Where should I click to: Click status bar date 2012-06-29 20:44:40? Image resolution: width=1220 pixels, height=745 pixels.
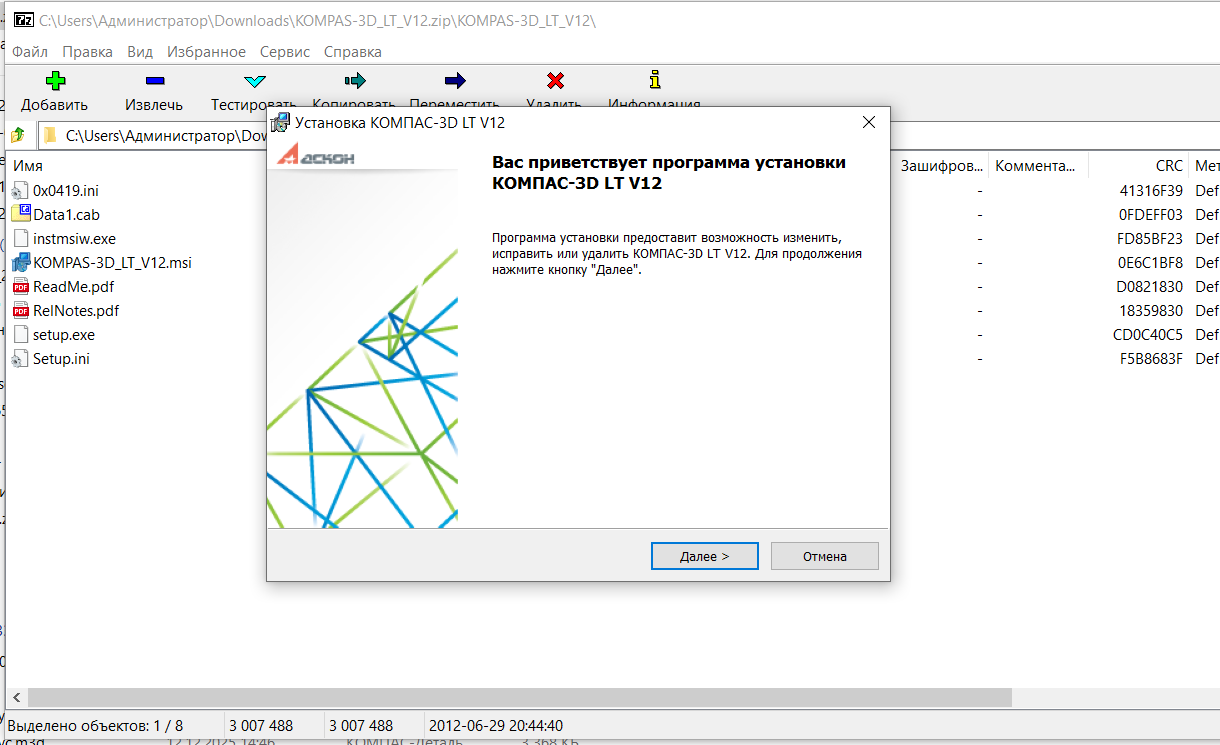coord(496,726)
